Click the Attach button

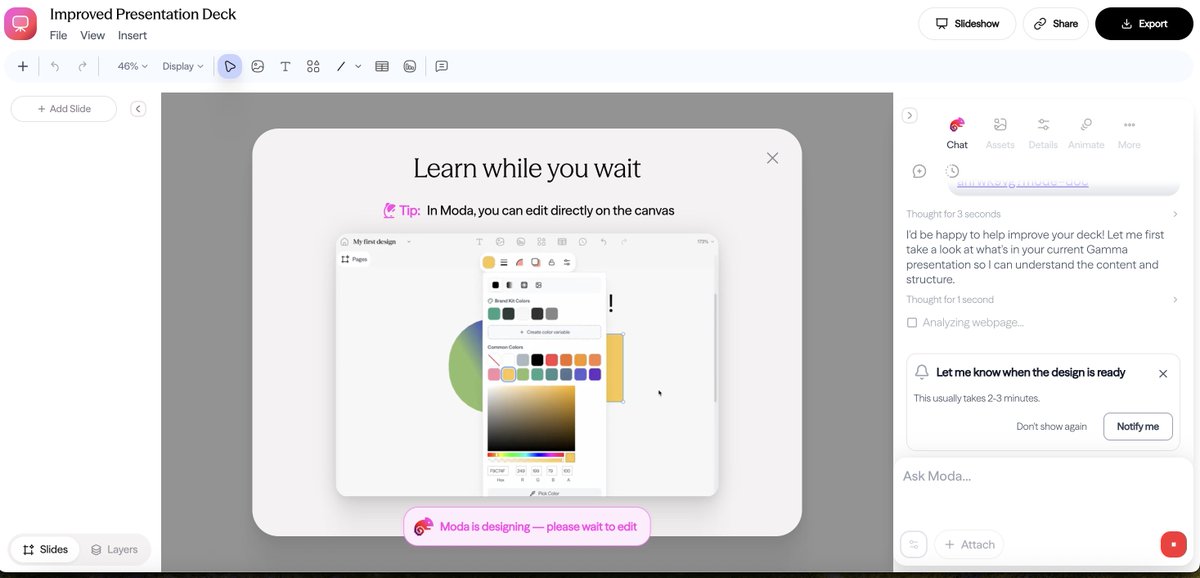(x=968, y=545)
